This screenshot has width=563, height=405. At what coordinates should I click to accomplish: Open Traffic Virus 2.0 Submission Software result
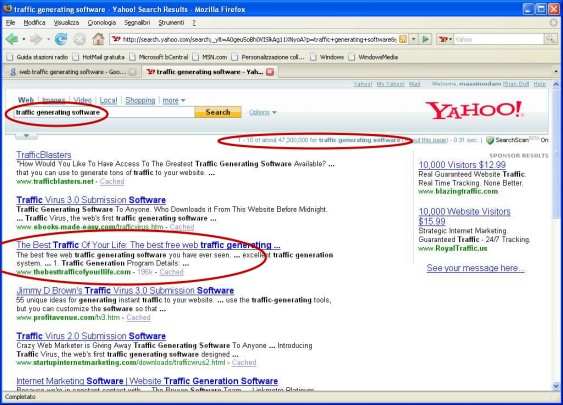[91, 336]
